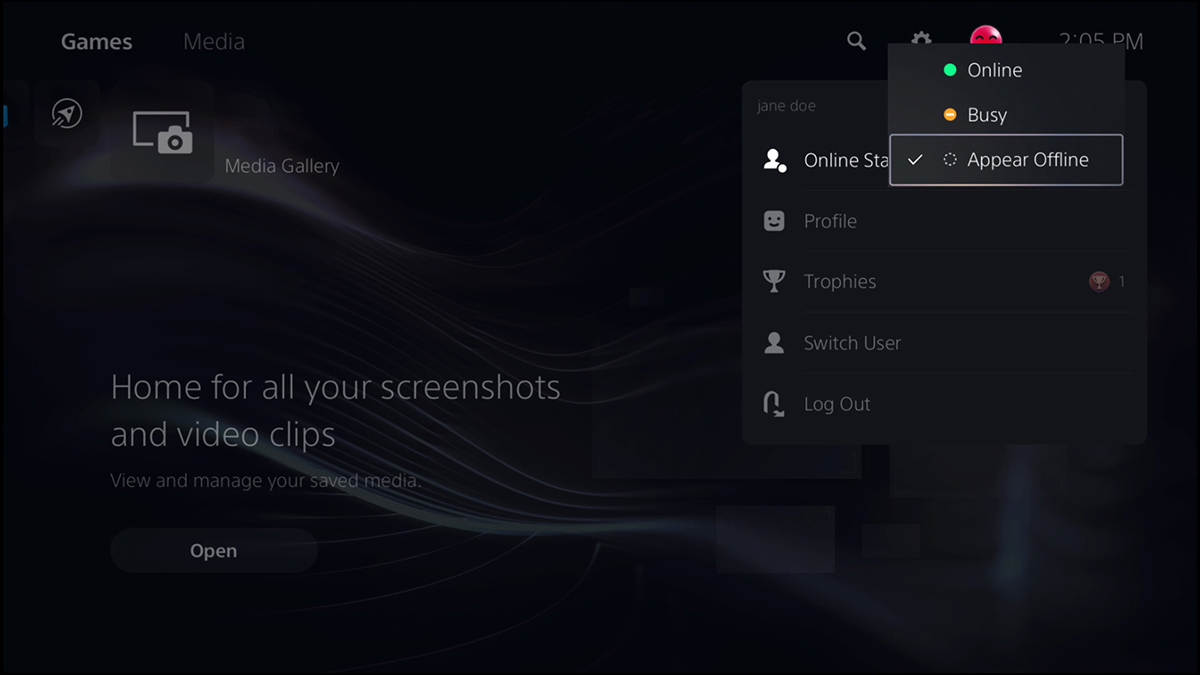Switch to the Games tab
The height and width of the screenshot is (675, 1200).
click(x=96, y=41)
